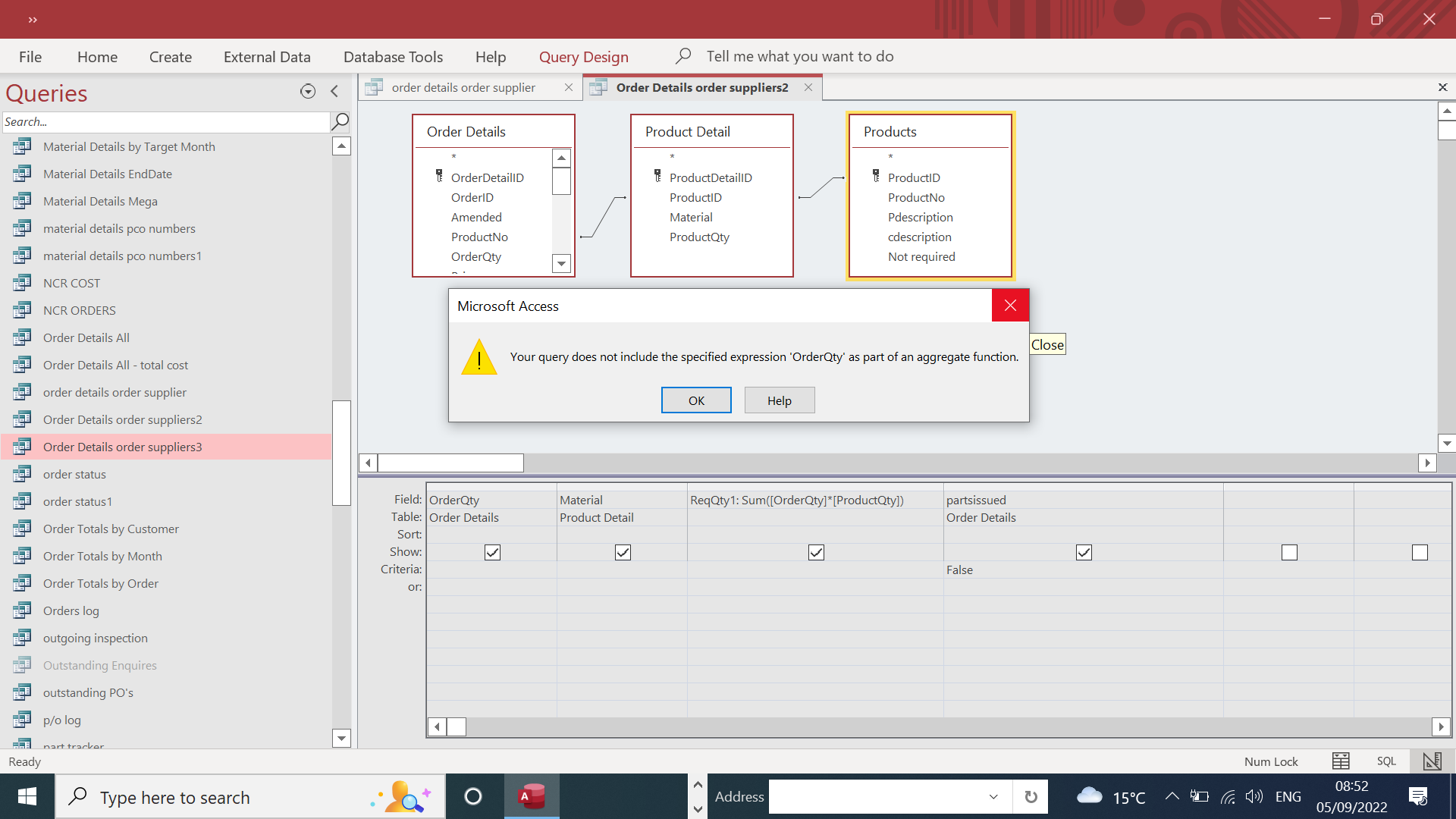Close the order details order supplier tab

tap(569, 87)
